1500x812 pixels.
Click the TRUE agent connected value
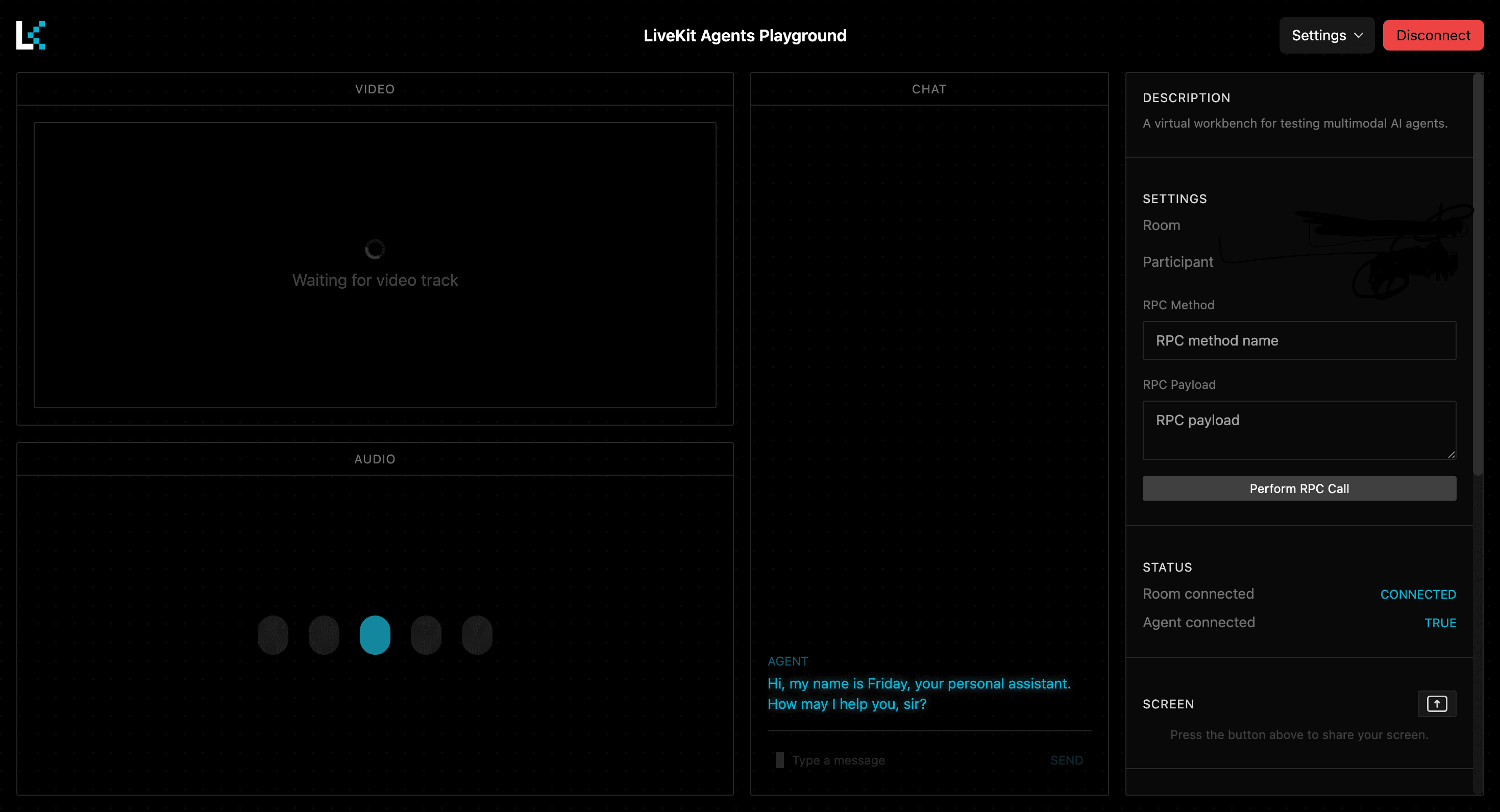coord(1440,623)
